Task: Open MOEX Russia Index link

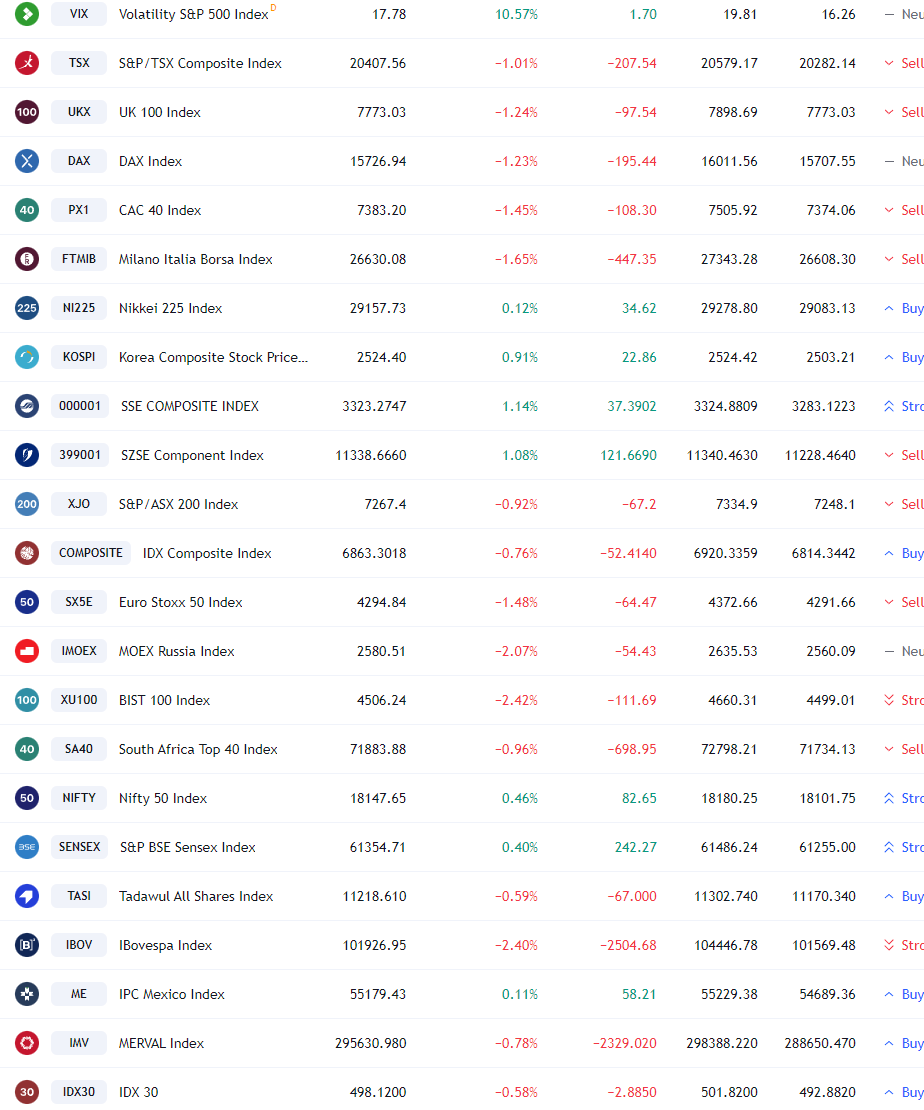Action: 176,651
